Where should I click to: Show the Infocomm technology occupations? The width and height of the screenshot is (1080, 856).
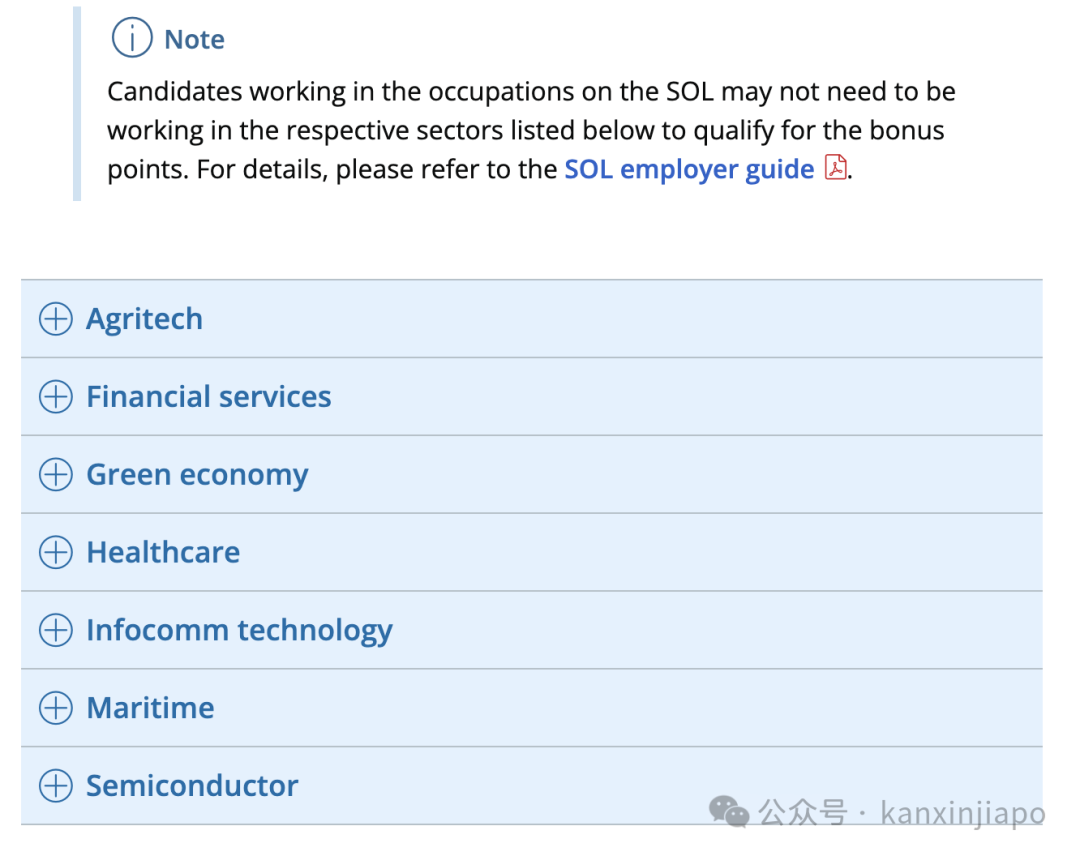532,630
